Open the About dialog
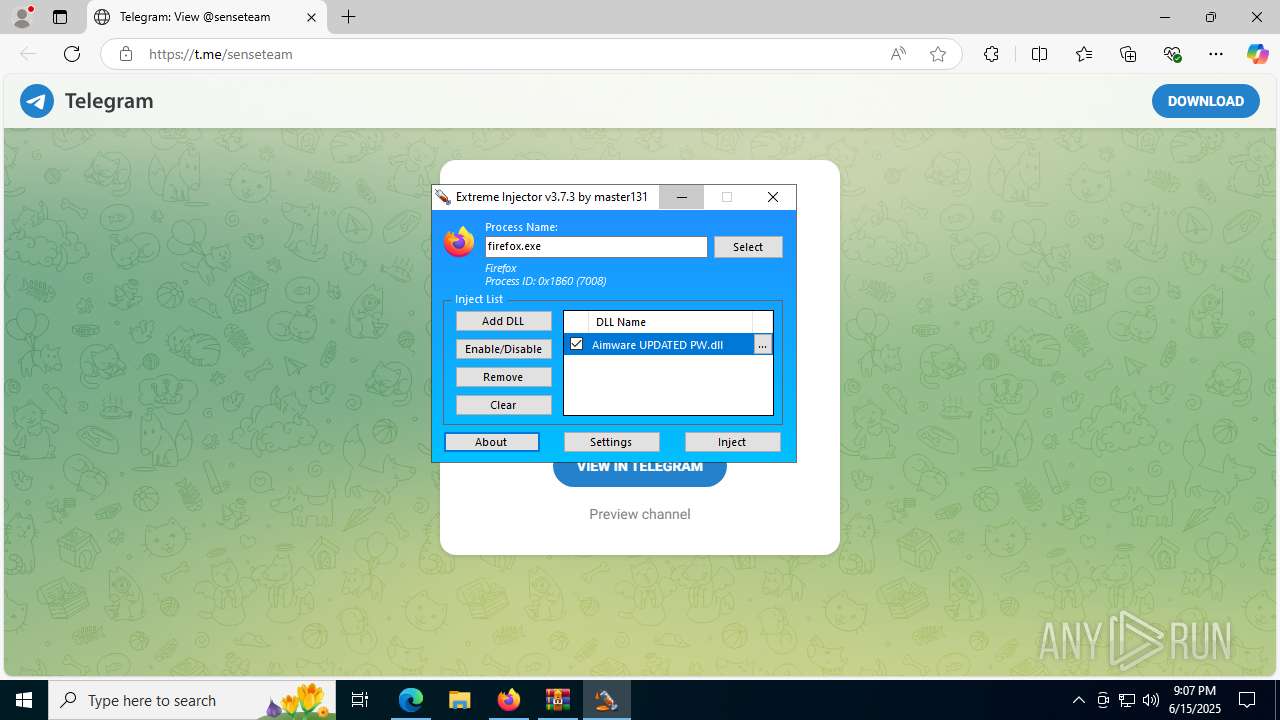The image size is (1280, 720). [491, 442]
